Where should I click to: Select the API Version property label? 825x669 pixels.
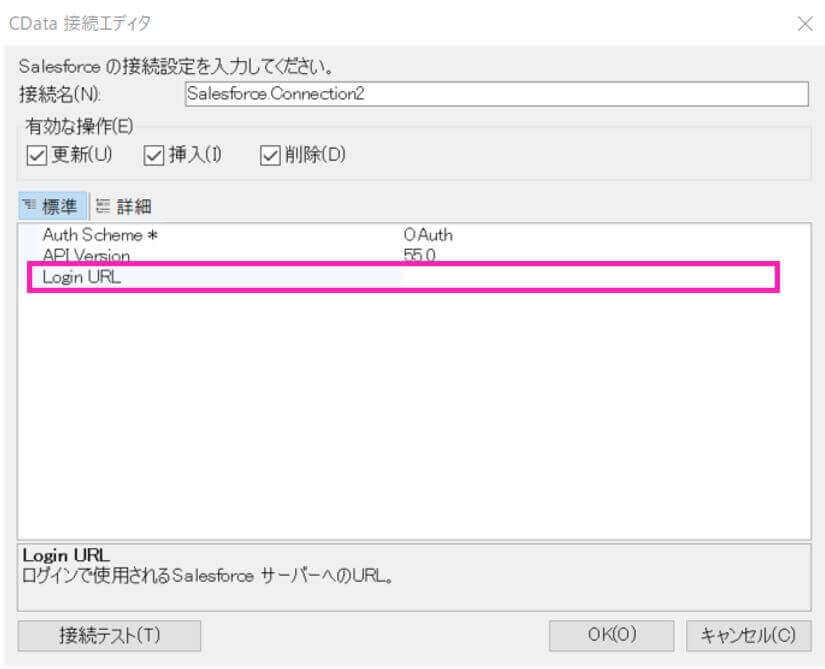86,256
